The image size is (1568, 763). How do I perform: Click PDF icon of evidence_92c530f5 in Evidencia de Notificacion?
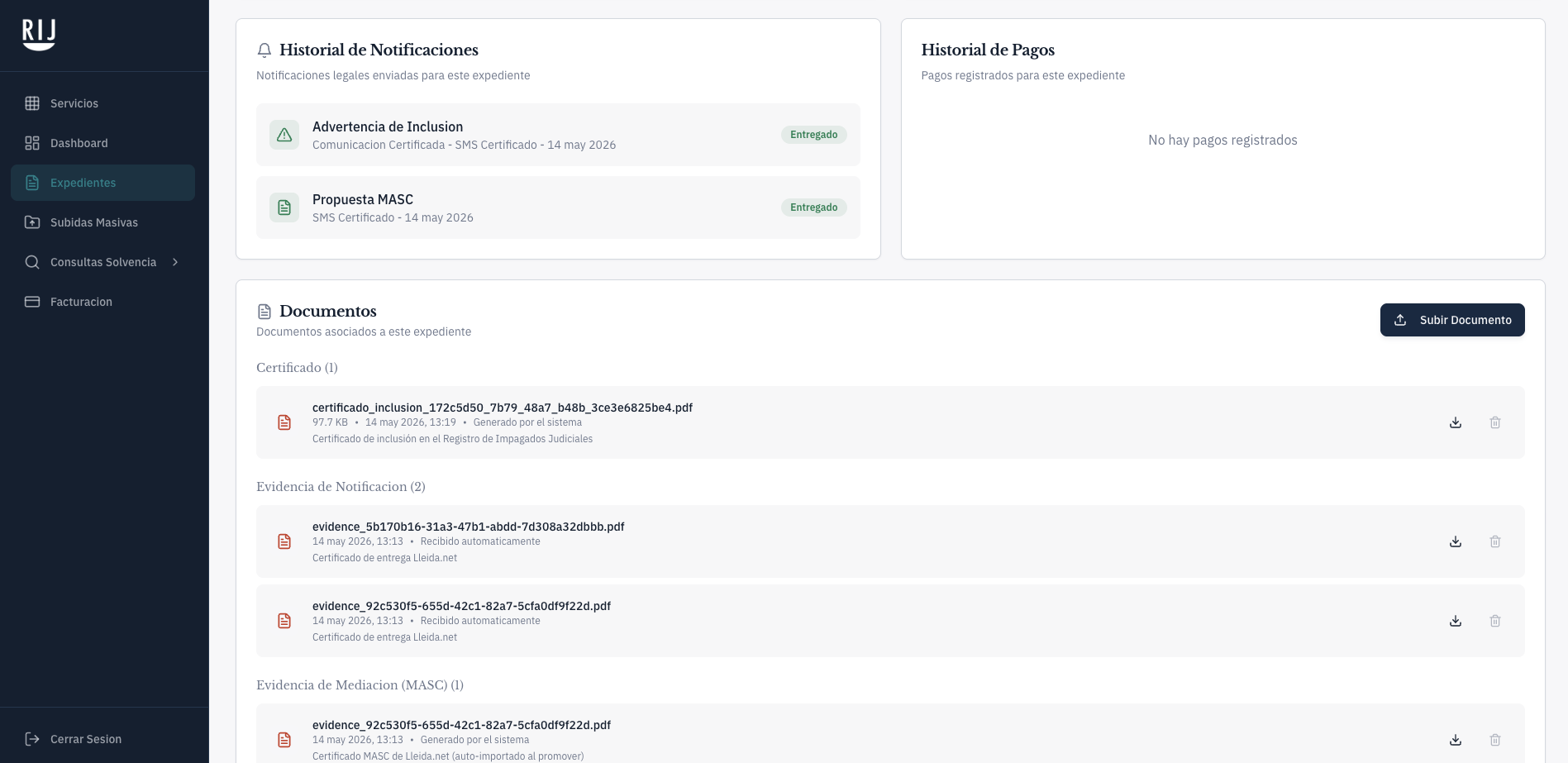(284, 621)
